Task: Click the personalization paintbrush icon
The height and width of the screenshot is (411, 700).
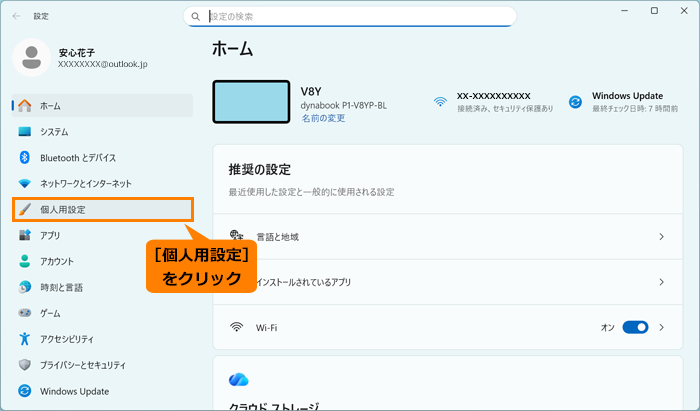Action: coord(25,209)
